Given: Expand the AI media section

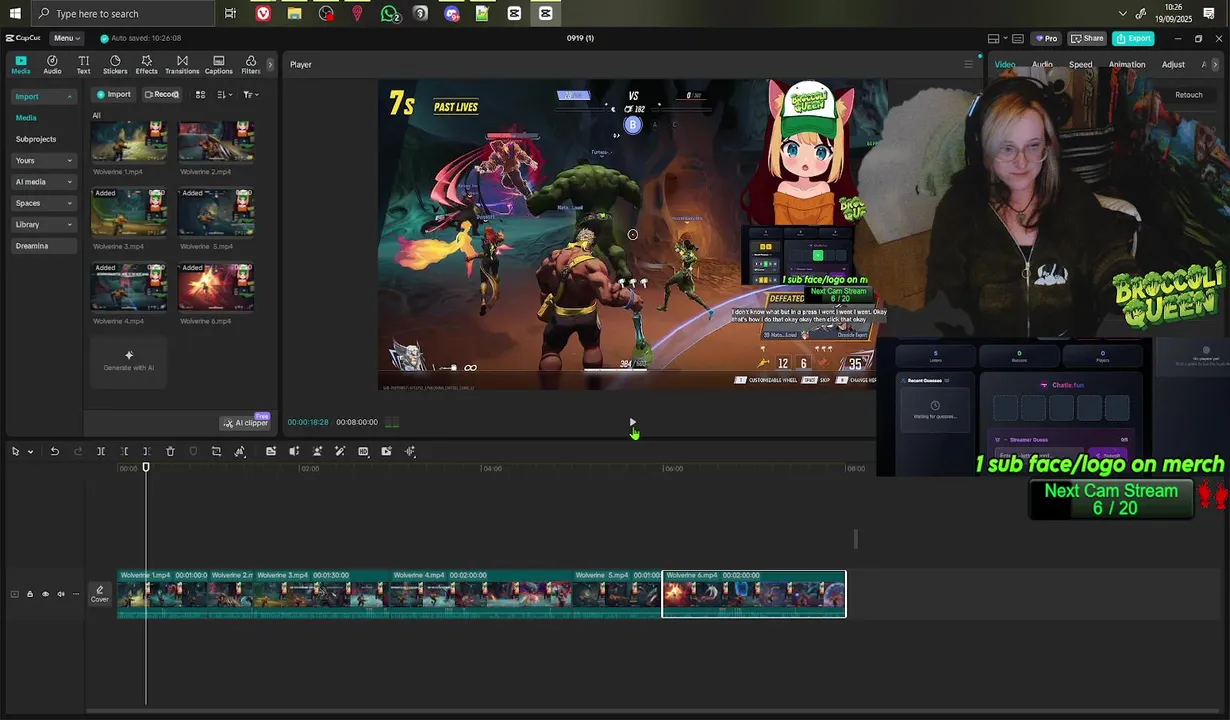Looking at the screenshot, I should point(44,182).
